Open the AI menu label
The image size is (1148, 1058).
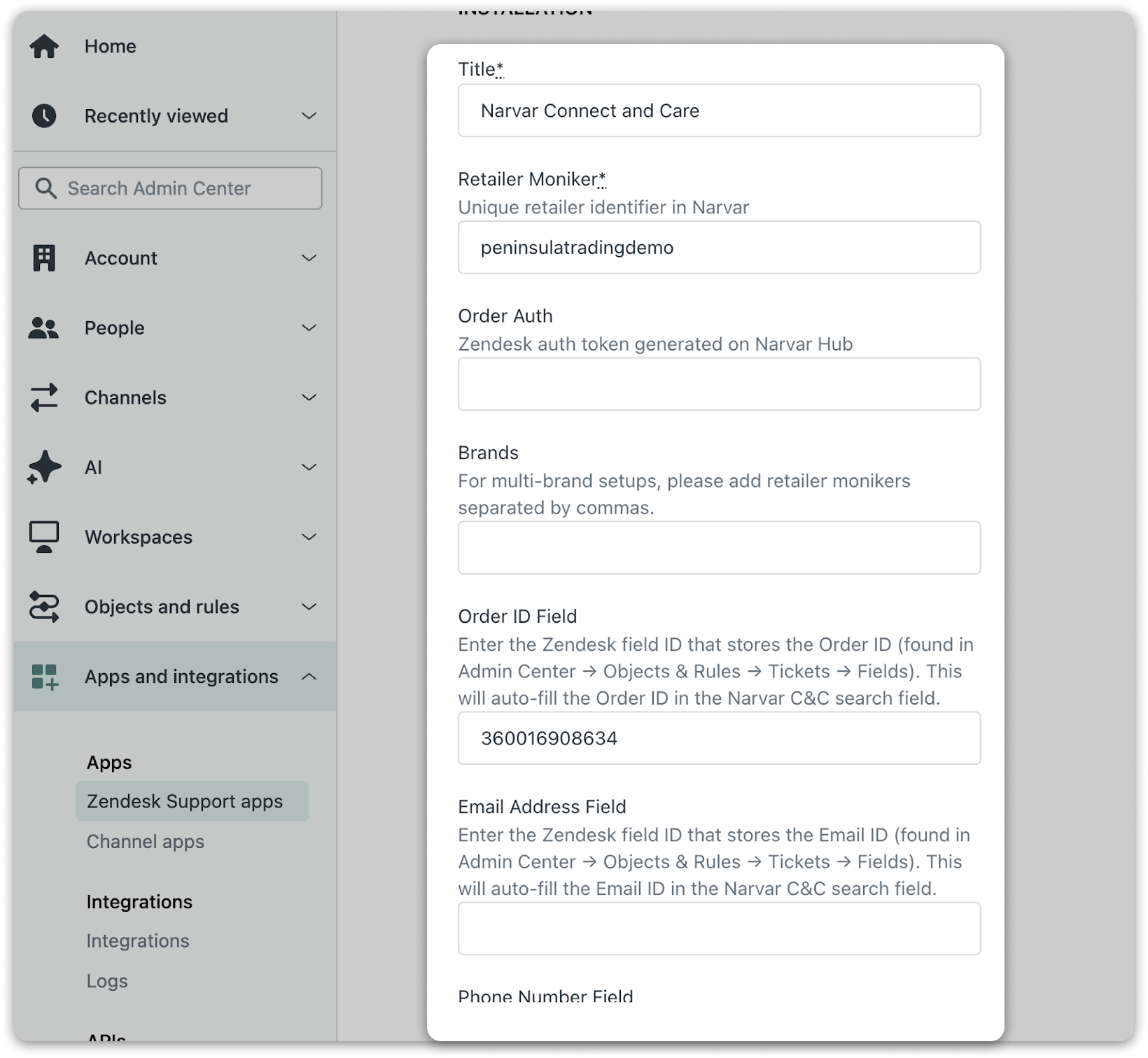pyautogui.click(x=94, y=467)
